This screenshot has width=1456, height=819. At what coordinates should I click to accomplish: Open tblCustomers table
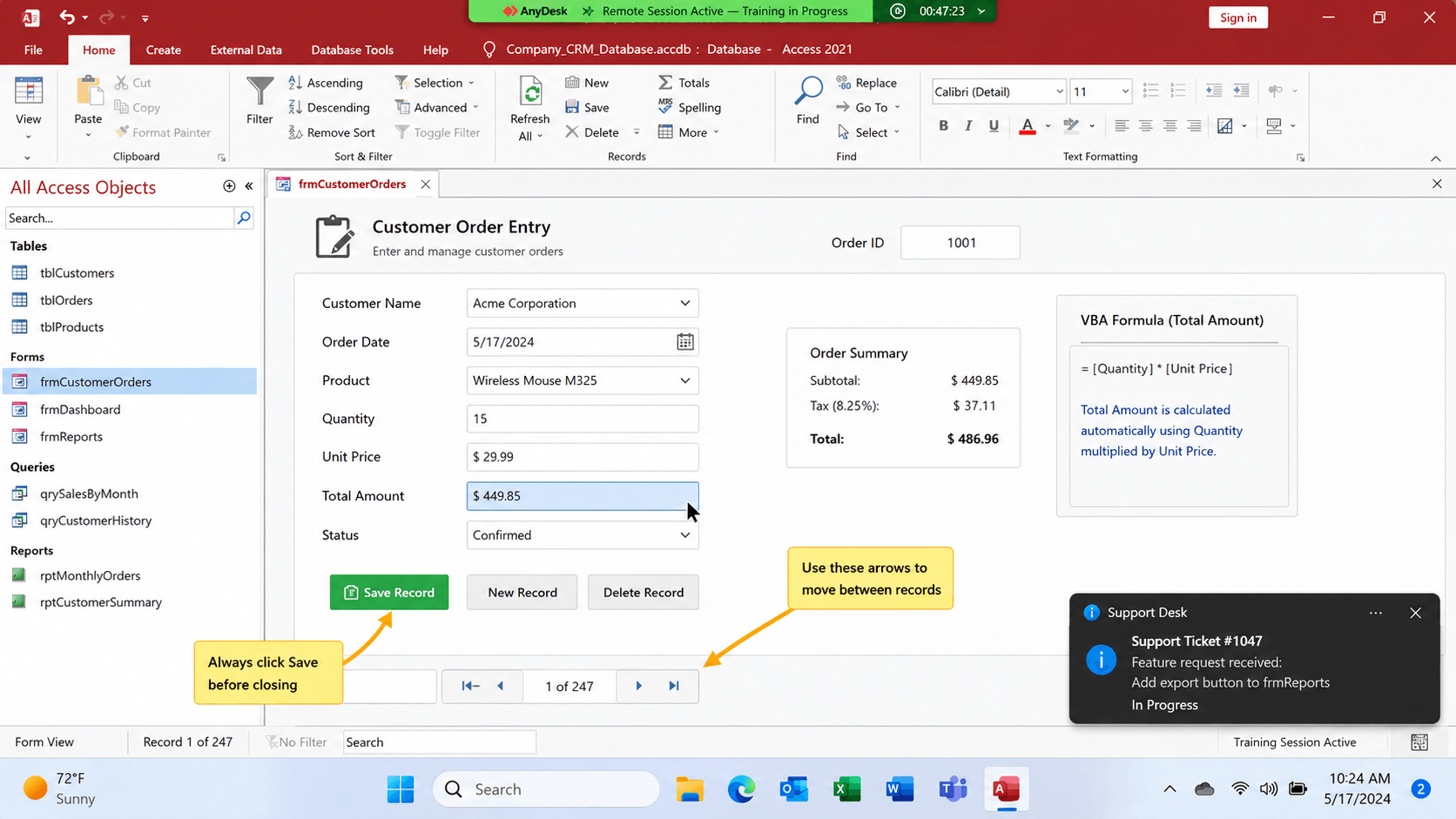[x=77, y=273]
